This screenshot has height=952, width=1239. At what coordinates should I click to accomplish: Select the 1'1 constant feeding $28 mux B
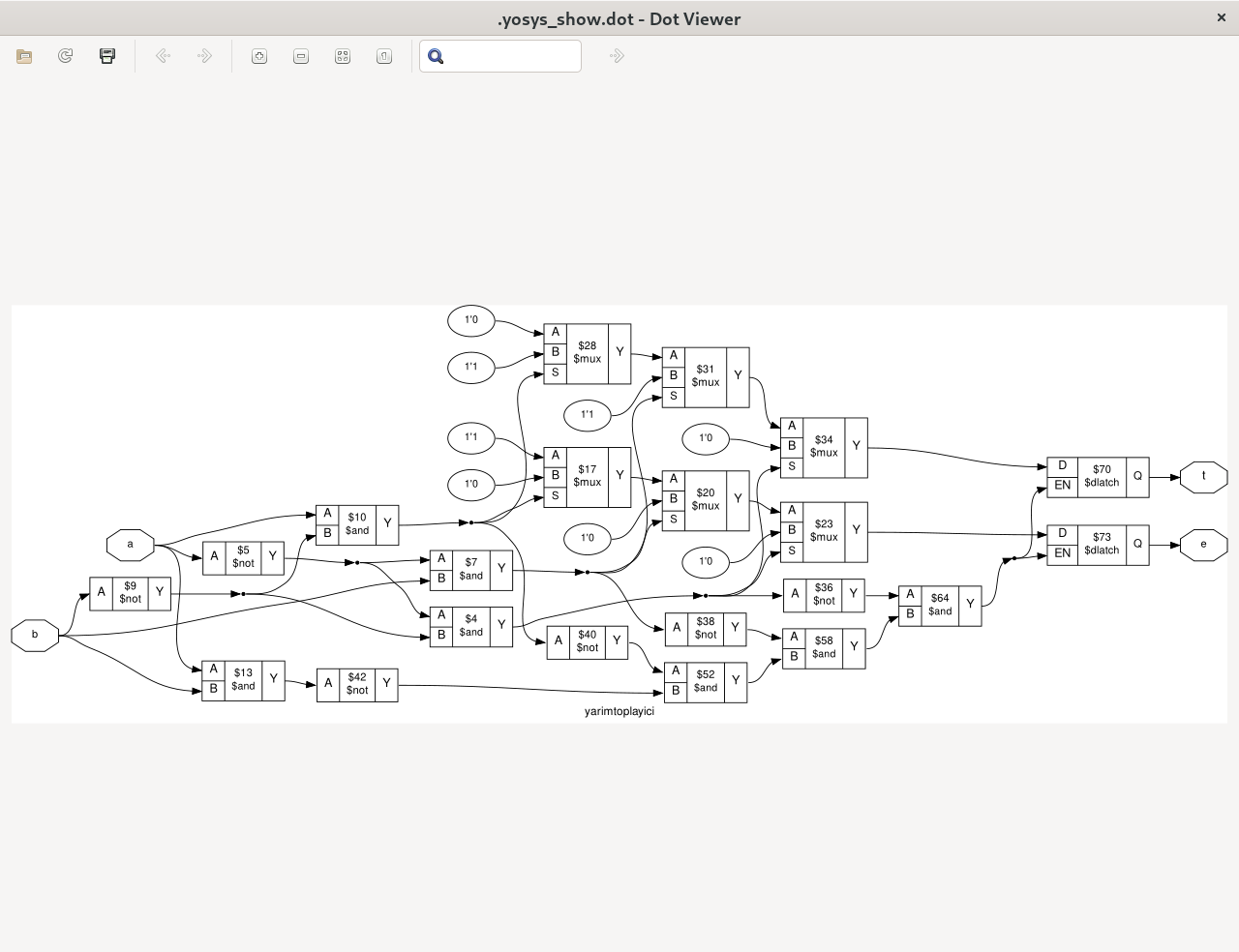pos(471,368)
